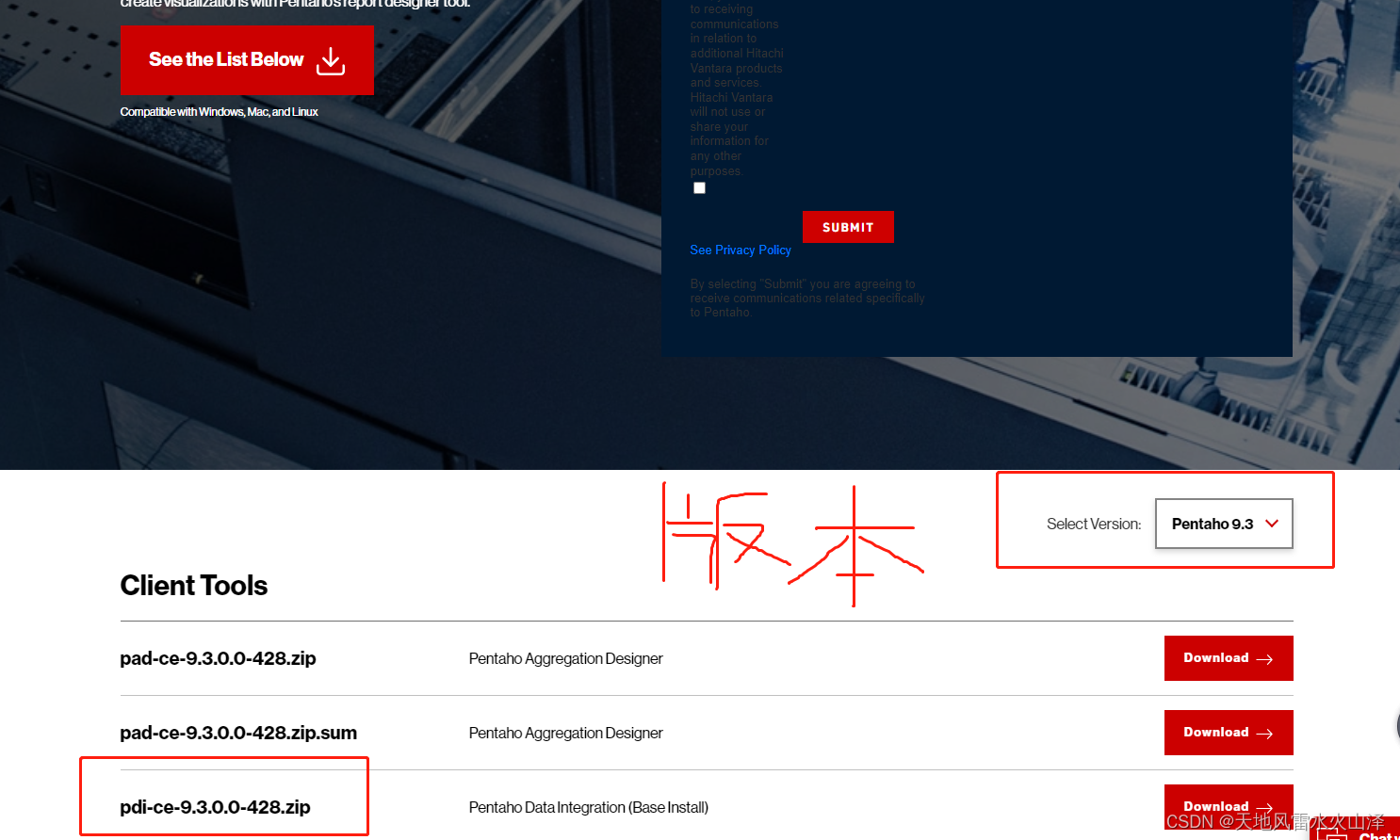Click Pentaho Data Integration (Base Install) description
The image size is (1400, 840).
click(x=589, y=807)
